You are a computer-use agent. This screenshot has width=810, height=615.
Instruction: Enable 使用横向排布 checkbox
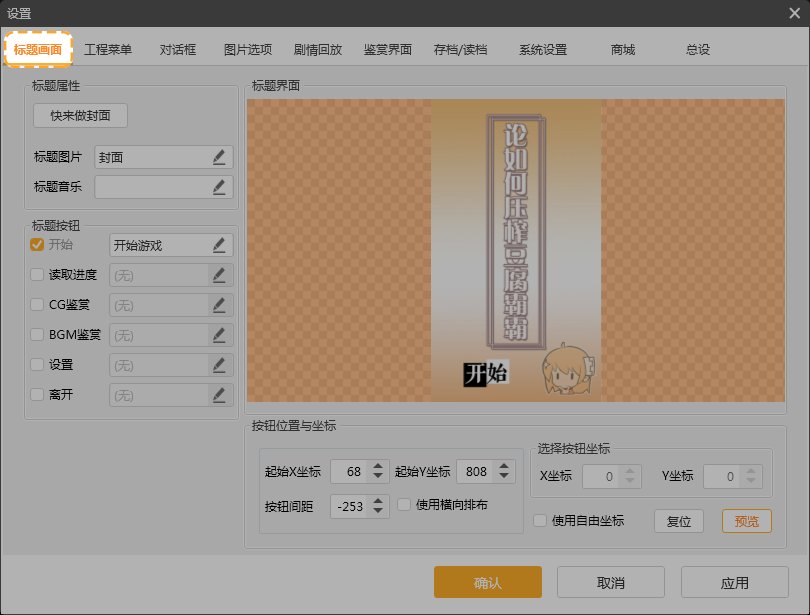(404, 505)
